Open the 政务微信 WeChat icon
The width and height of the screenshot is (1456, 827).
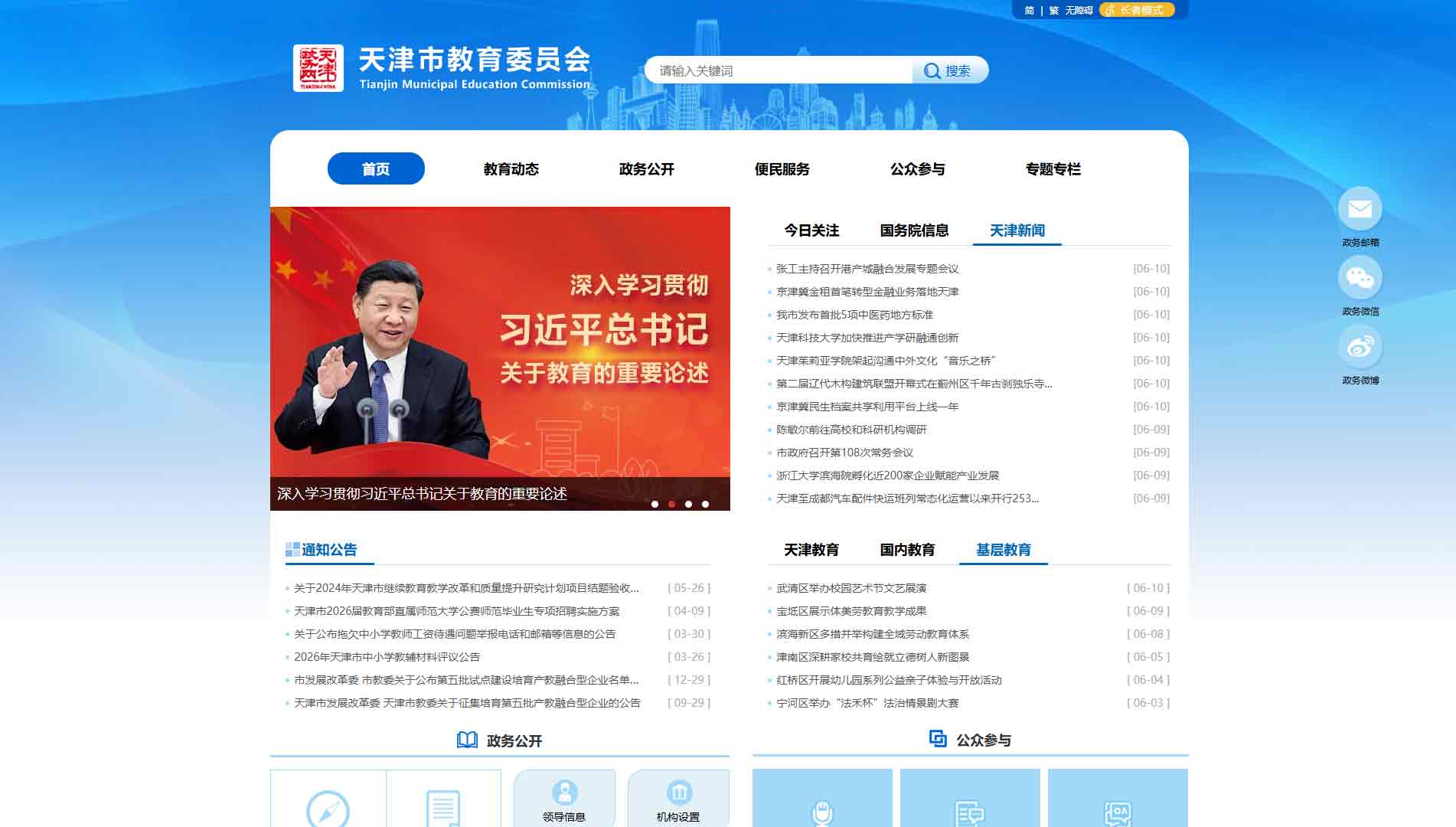point(1360,277)
